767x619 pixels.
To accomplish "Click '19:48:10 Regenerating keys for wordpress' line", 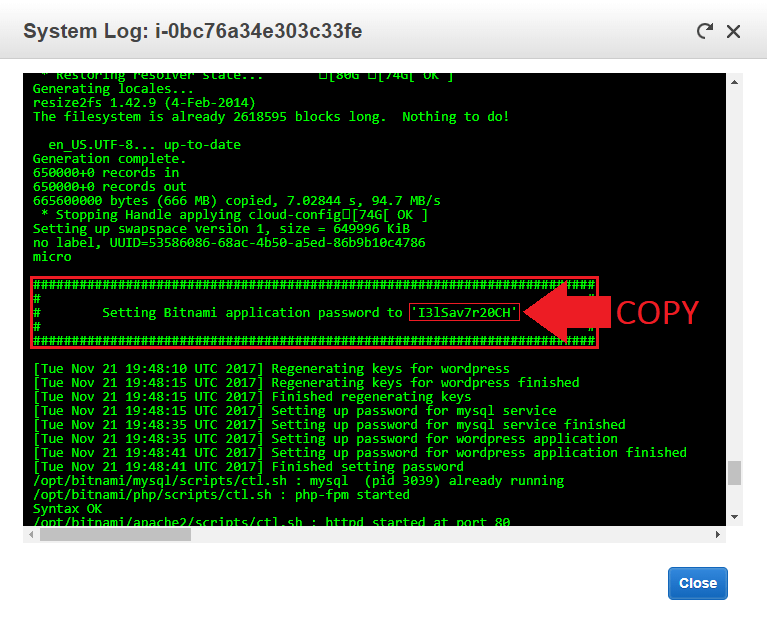I will (271, 368).
